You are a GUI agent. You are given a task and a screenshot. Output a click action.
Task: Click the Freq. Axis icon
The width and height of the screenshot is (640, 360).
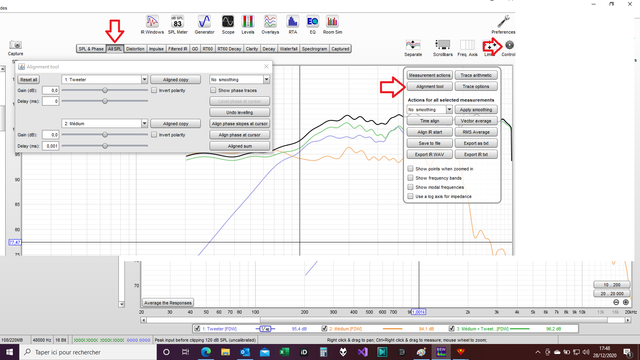[467, 48]
